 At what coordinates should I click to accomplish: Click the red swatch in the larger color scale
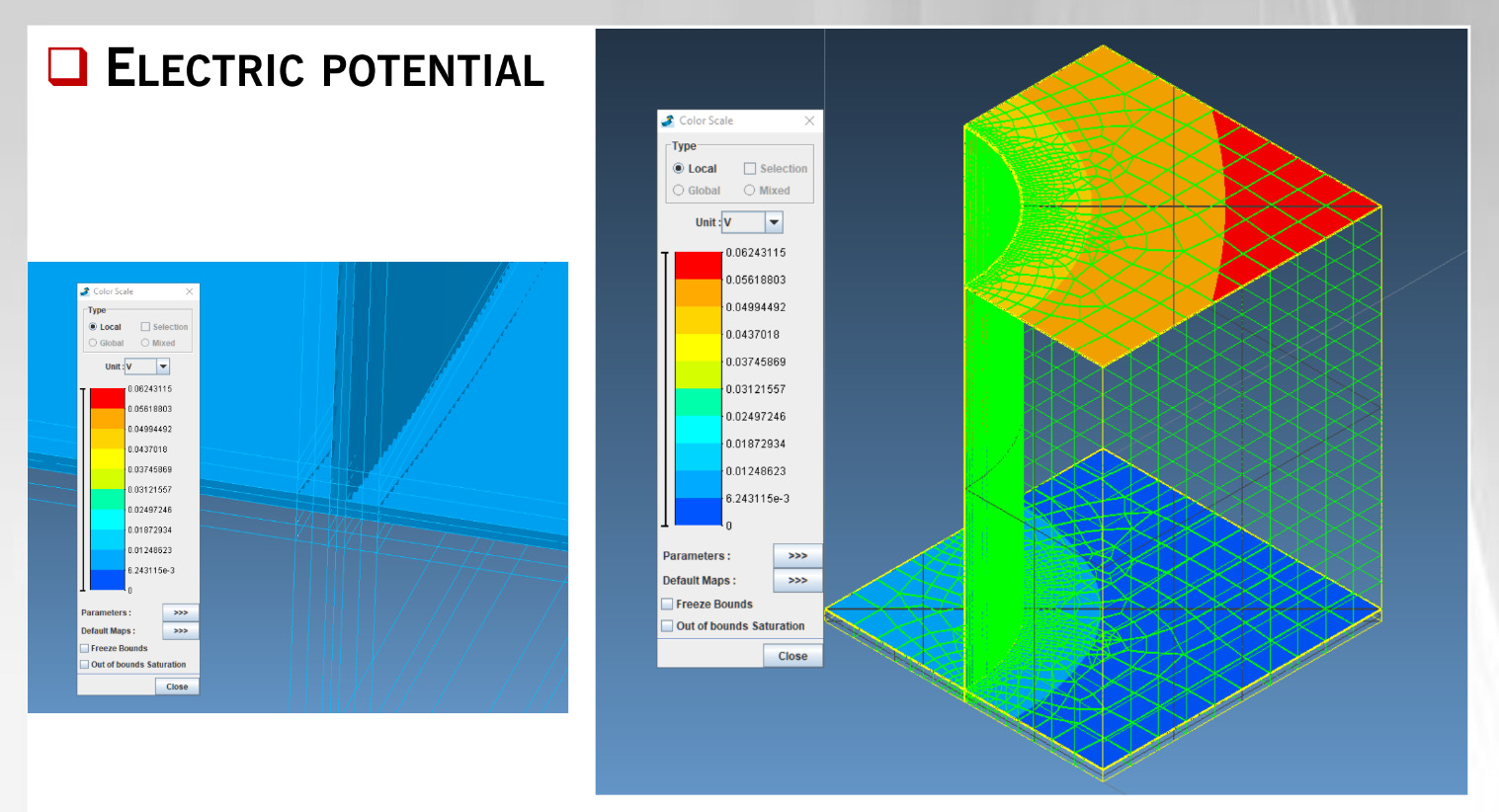[698, 266]
